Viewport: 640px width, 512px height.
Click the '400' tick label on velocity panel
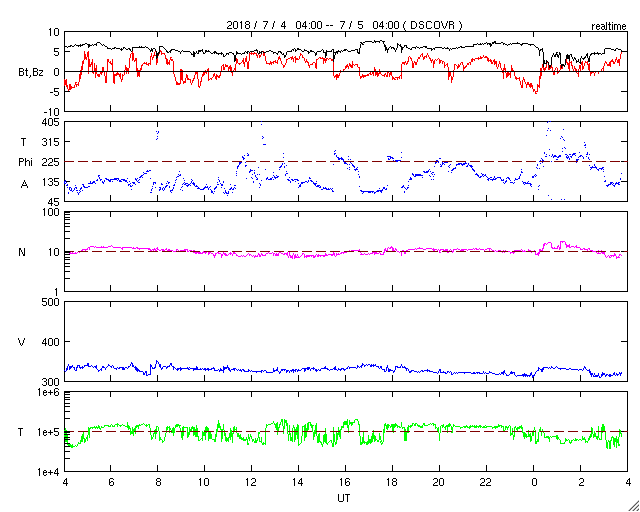tap(51, 342)
